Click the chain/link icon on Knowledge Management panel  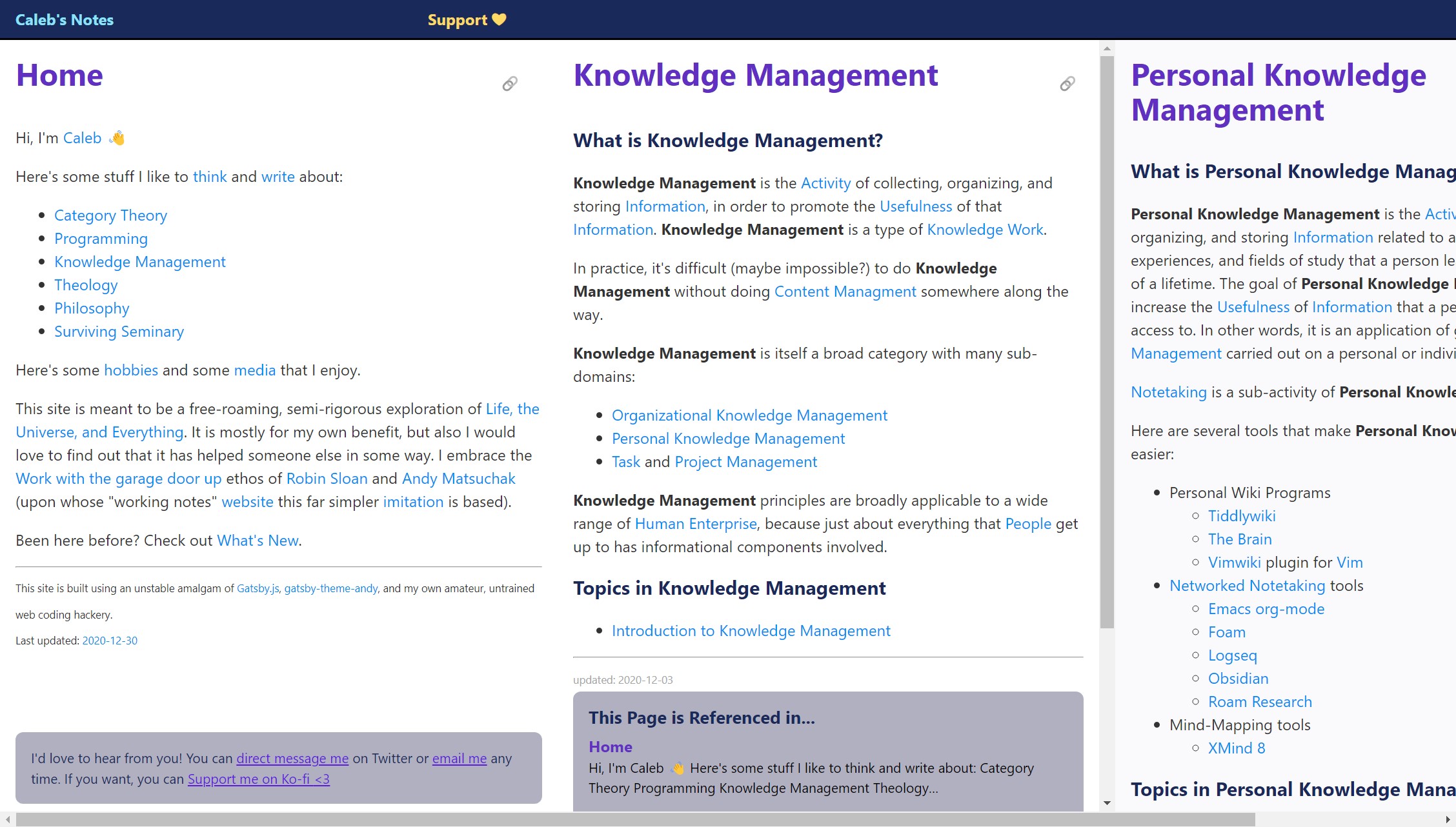1067,83
